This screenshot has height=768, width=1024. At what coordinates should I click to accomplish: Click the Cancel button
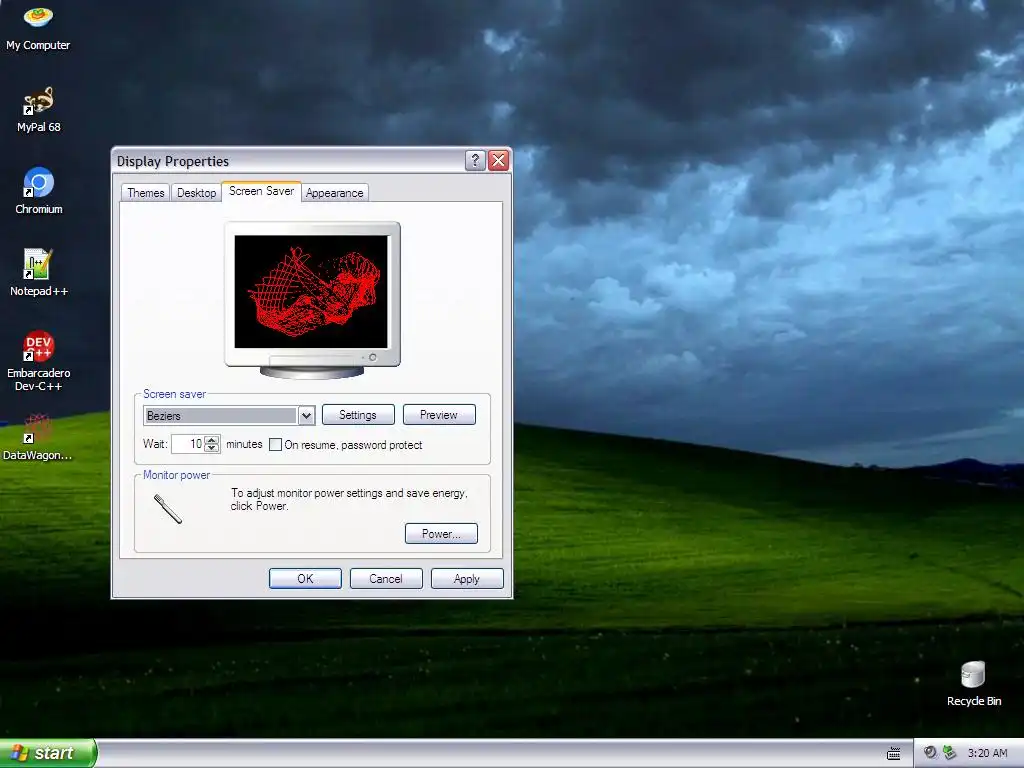click(386, 579)
